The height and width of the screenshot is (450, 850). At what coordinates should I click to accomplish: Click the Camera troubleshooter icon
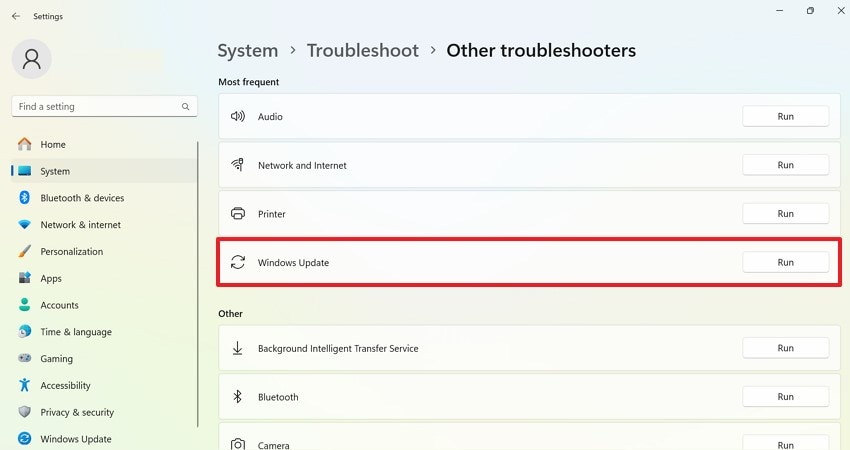pos(237,445)
